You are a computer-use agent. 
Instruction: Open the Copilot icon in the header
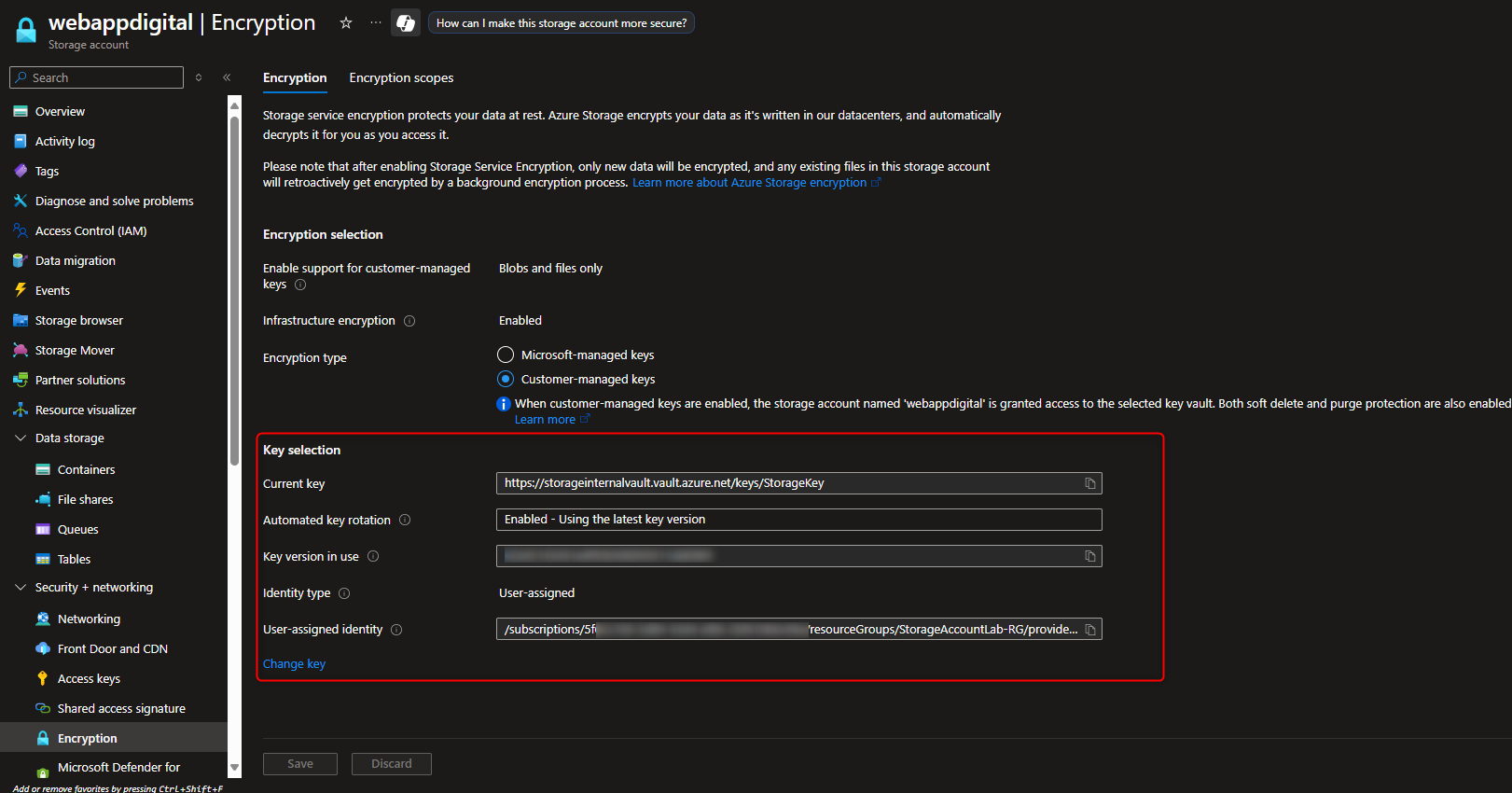click(406, 23)
